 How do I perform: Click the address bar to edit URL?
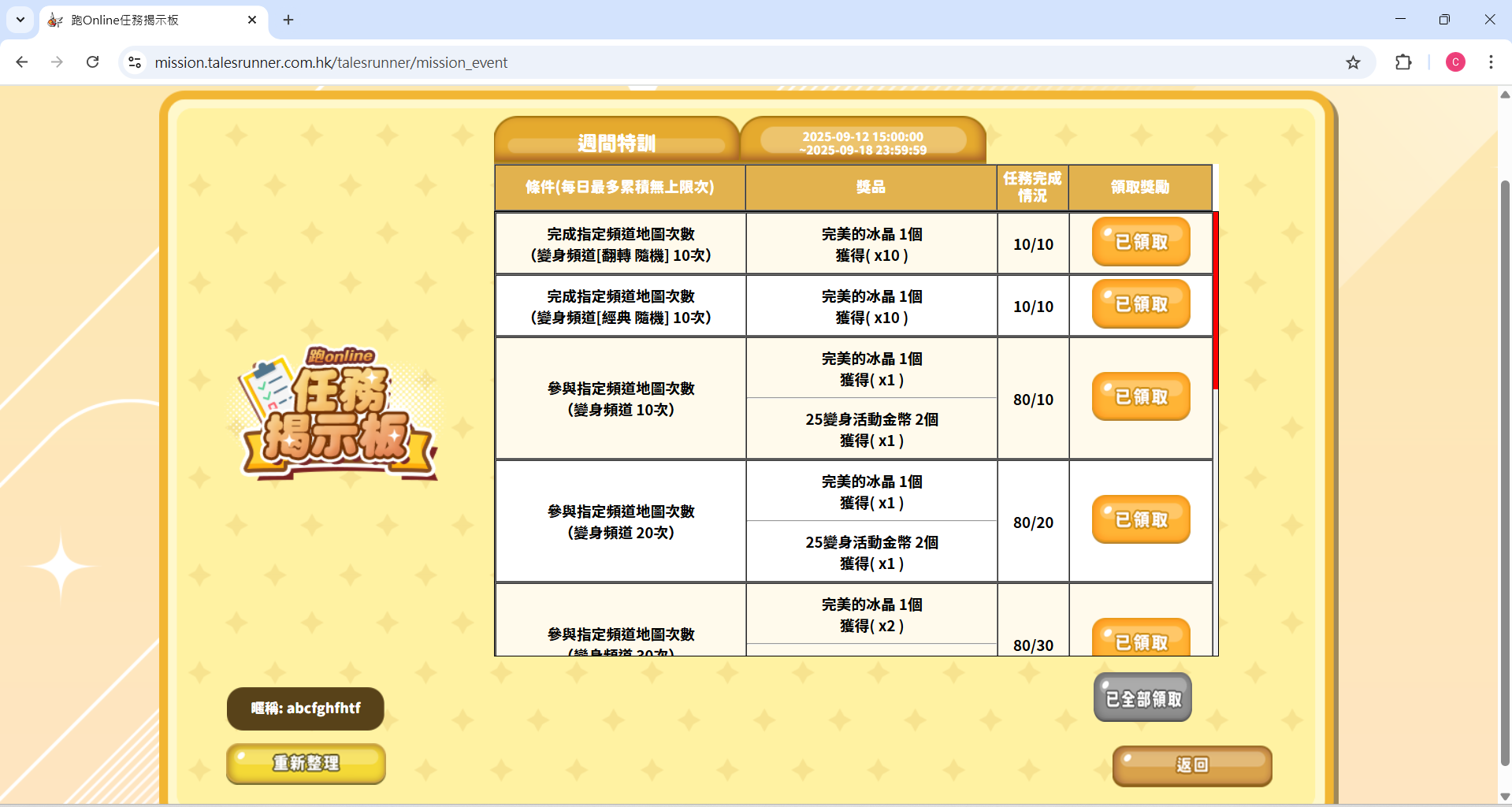552,62
